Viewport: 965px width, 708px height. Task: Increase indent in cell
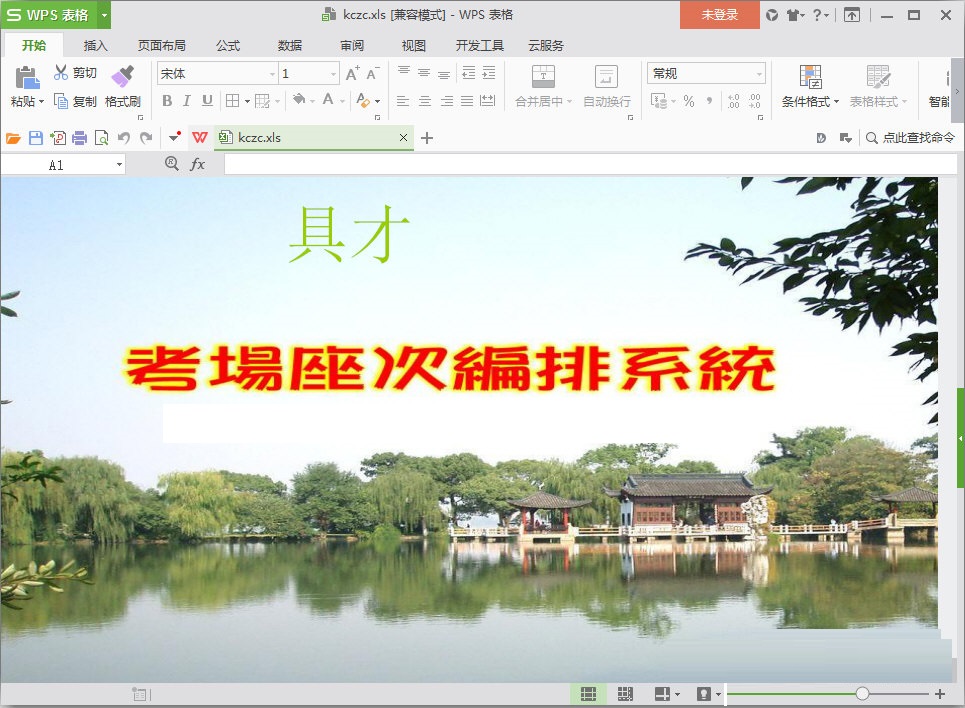coord(489,73)
